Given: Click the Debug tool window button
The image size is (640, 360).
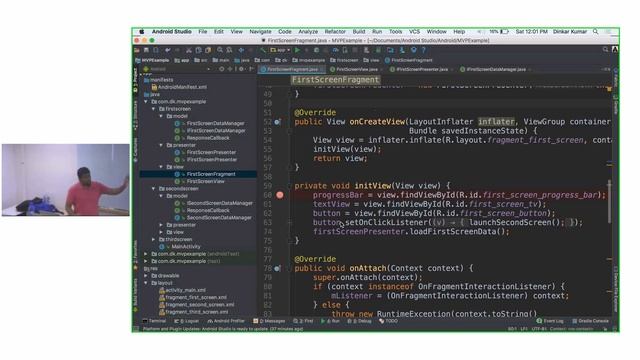Looking at the screenshot, I should coord(360,321).
